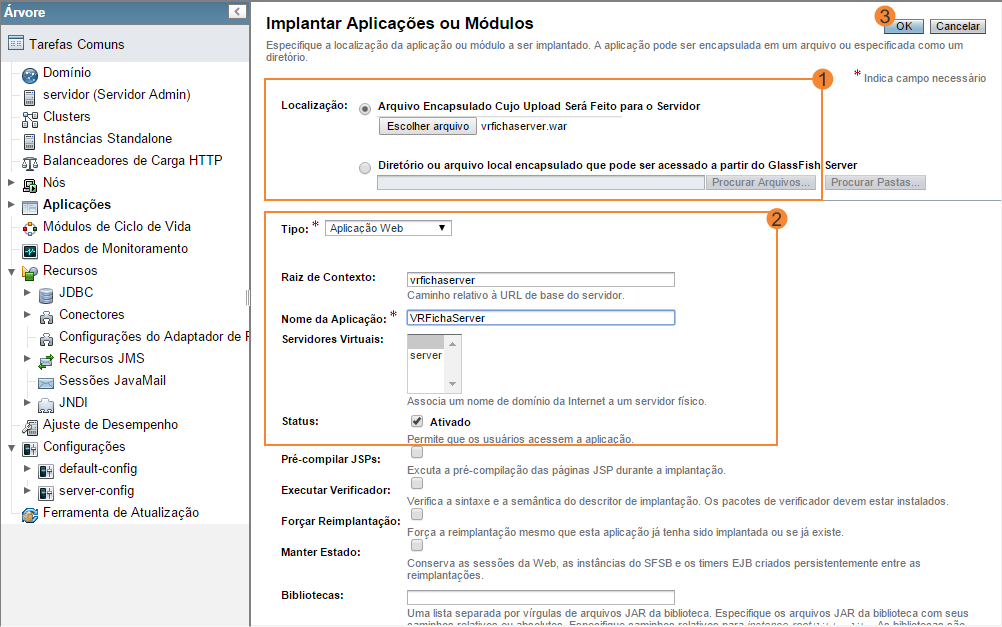Select Diretório ou arquivo local radio option
This screenshot has height=627, width=1002.
(x=365, y=168)
